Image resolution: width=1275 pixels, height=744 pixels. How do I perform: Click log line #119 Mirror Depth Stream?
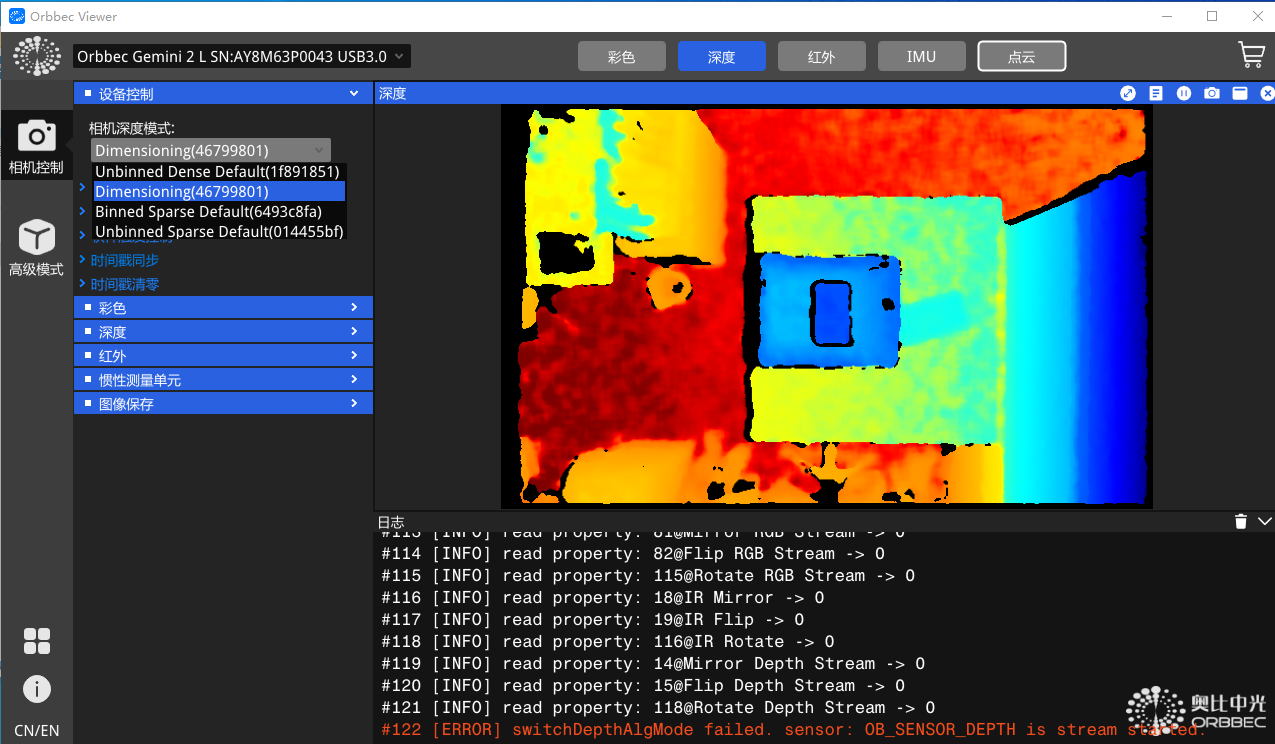tap(653, 664)
